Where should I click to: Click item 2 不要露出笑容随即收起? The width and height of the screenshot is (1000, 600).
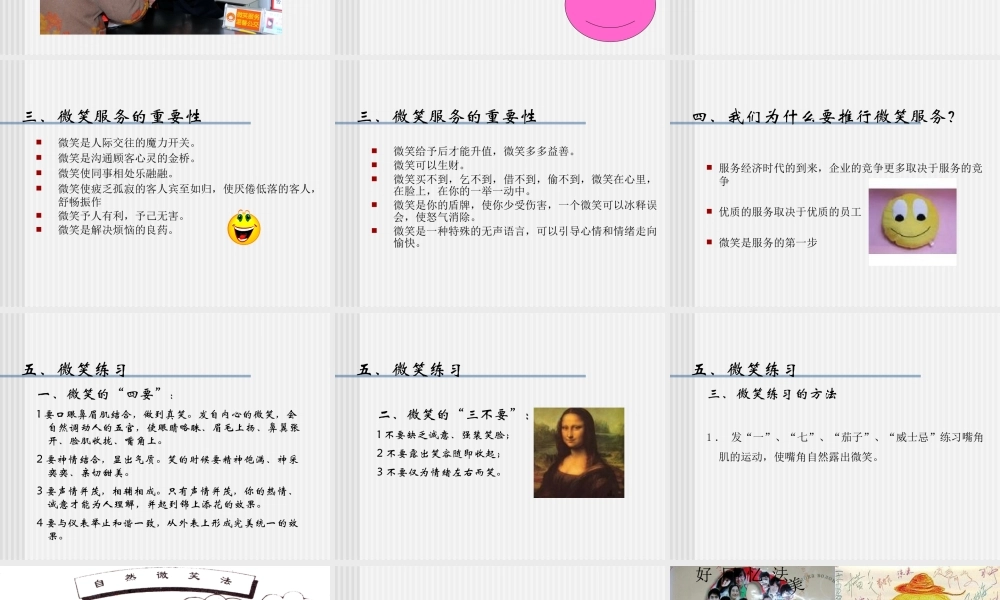[439, 453]
